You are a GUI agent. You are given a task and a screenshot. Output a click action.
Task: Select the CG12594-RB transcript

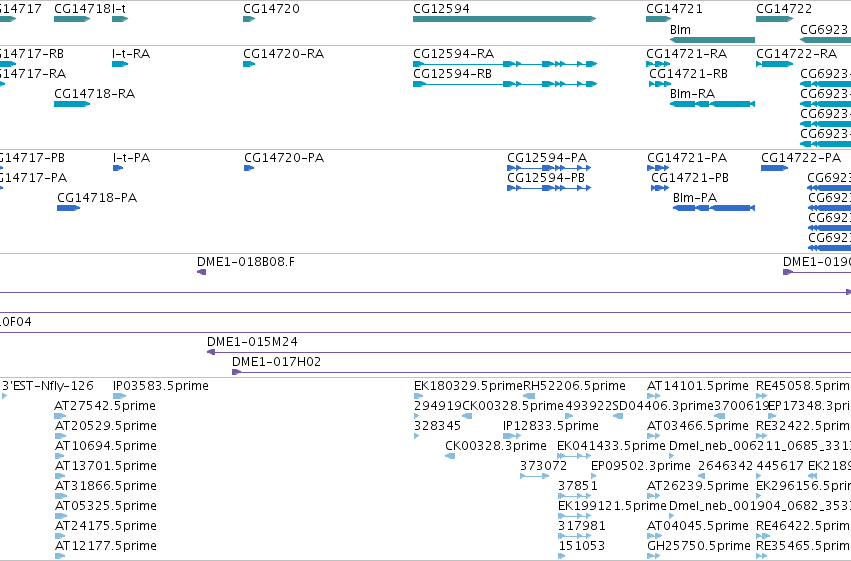pyautogui.click(x=505, y=84)
